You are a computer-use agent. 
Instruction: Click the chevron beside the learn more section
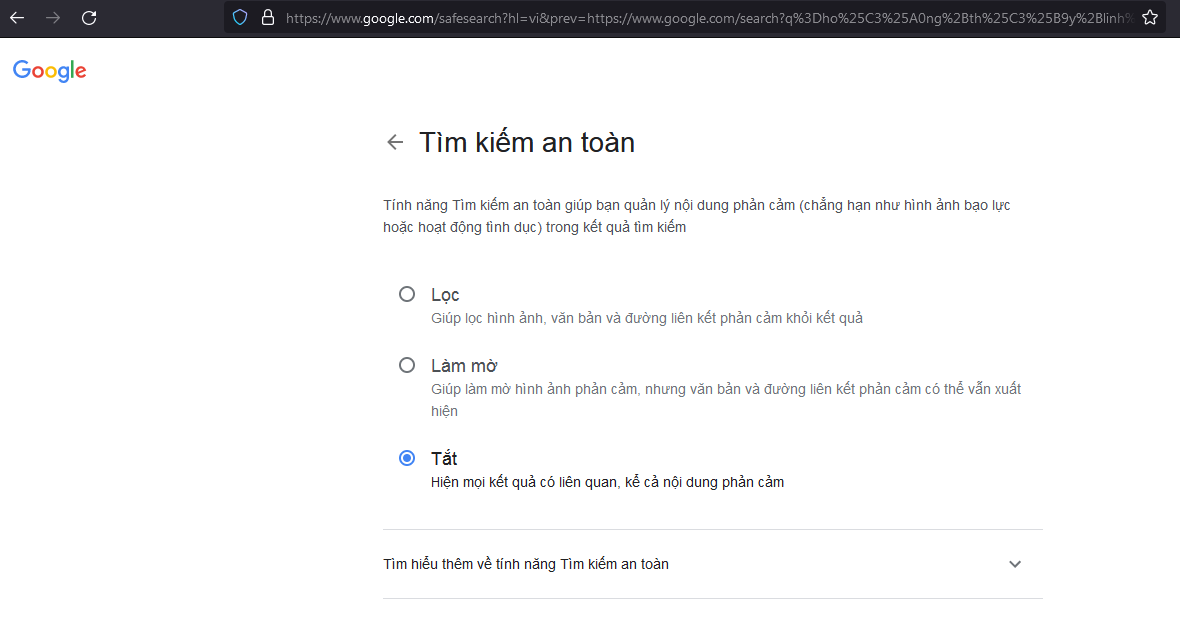[x=1015, y=564]
